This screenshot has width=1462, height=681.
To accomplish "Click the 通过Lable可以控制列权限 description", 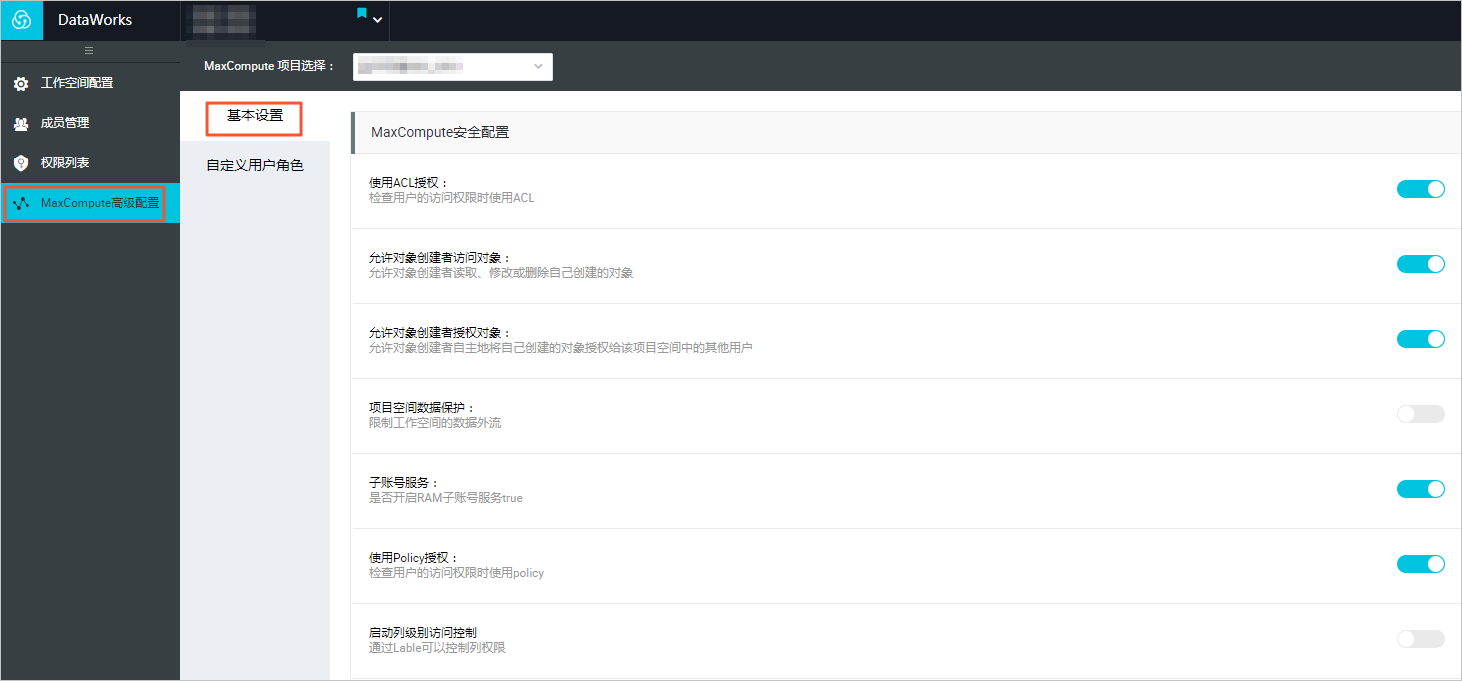I will [x=437, y=648].
